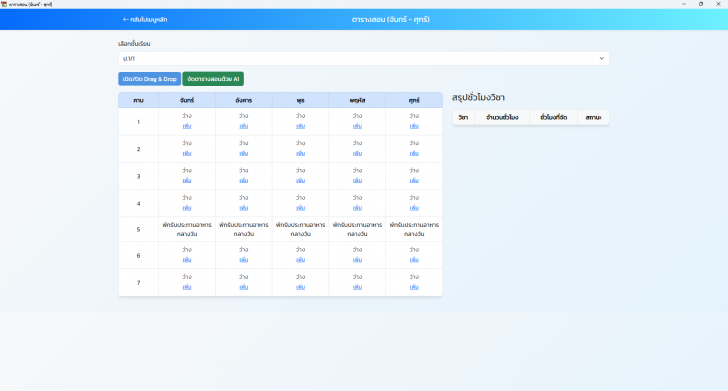Add a subject to Friday period 2
This screenshot has width=728, height=391.
[x=414, y=153]
